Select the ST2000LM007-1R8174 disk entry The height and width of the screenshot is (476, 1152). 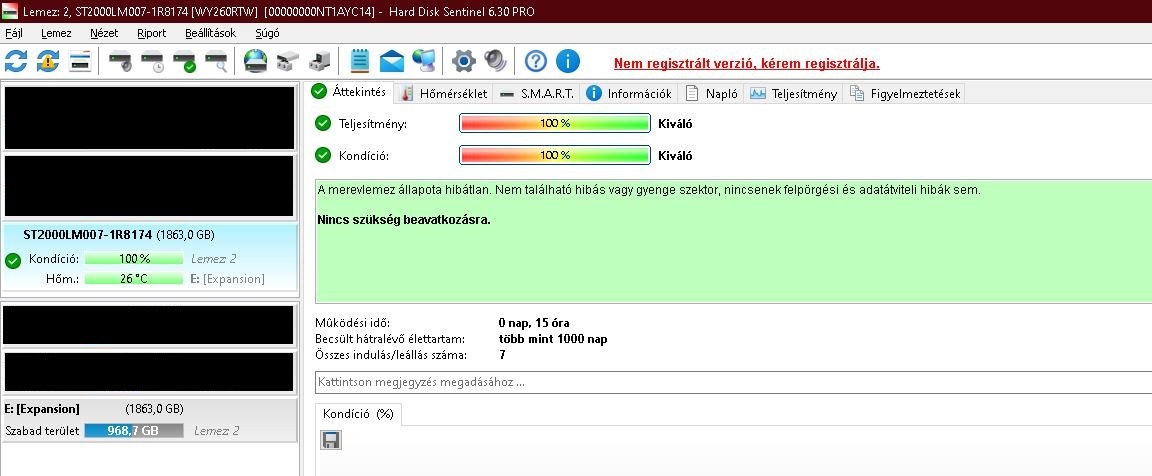point(150,258)
